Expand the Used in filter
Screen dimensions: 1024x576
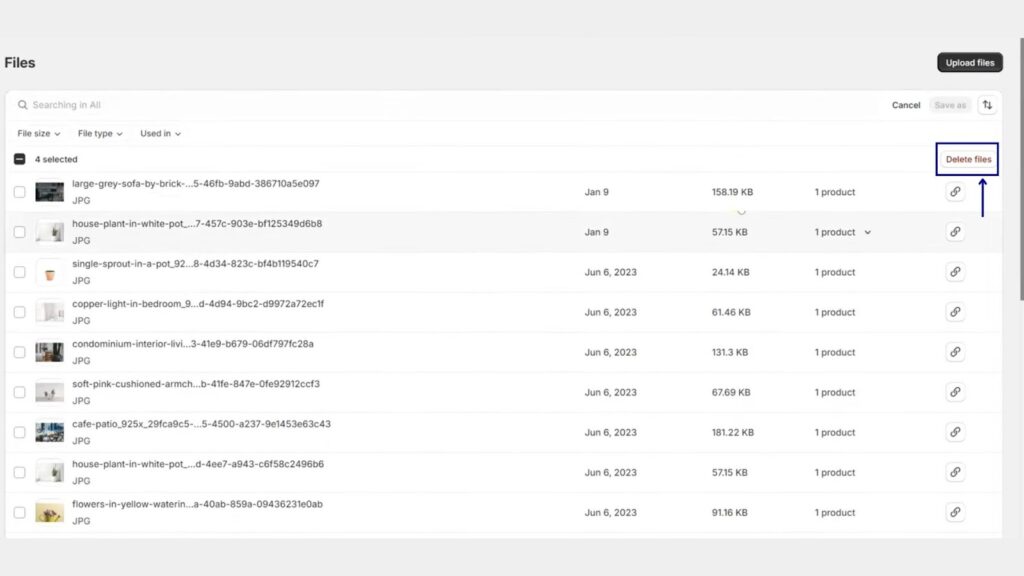158,133
